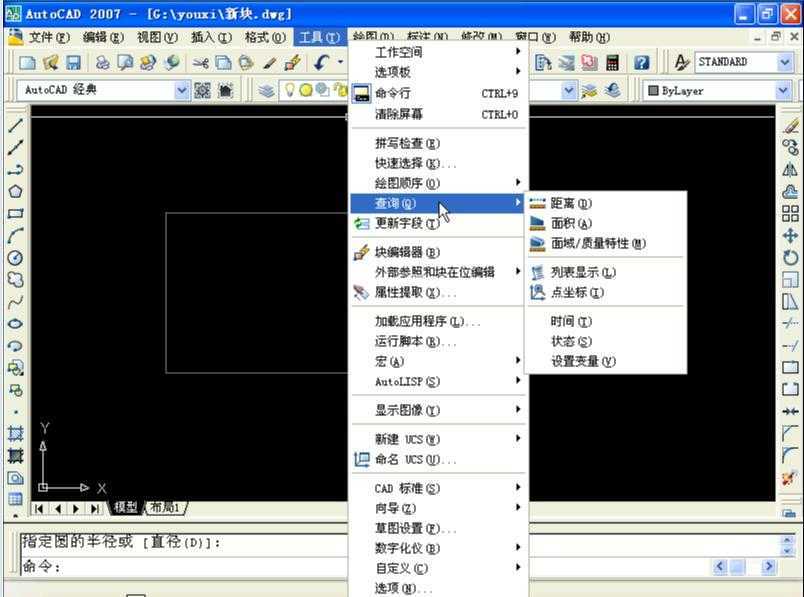Choose 设置变量 from the submenu
Screen dimensions: 804x597
[x=606, y=362]
